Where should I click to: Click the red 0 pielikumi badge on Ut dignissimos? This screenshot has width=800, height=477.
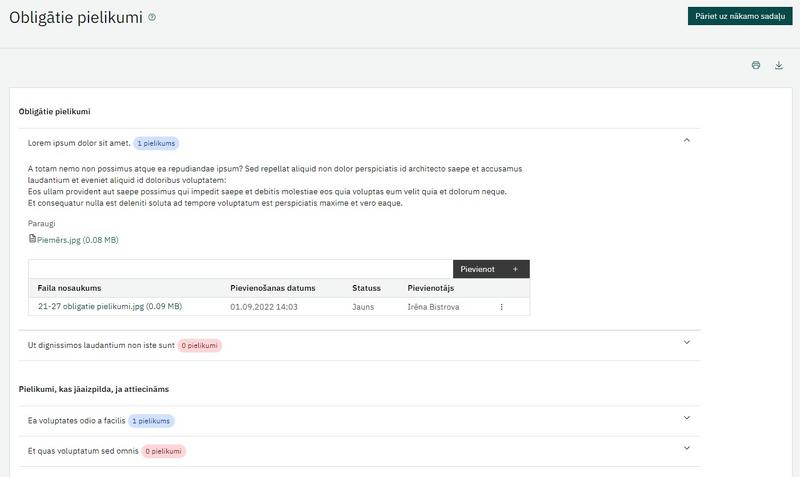coord(199,345)
